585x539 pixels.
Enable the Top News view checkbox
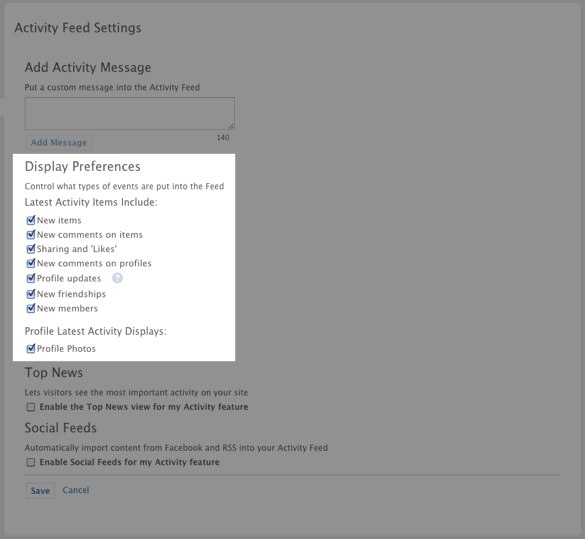click(x=31, y=407)
